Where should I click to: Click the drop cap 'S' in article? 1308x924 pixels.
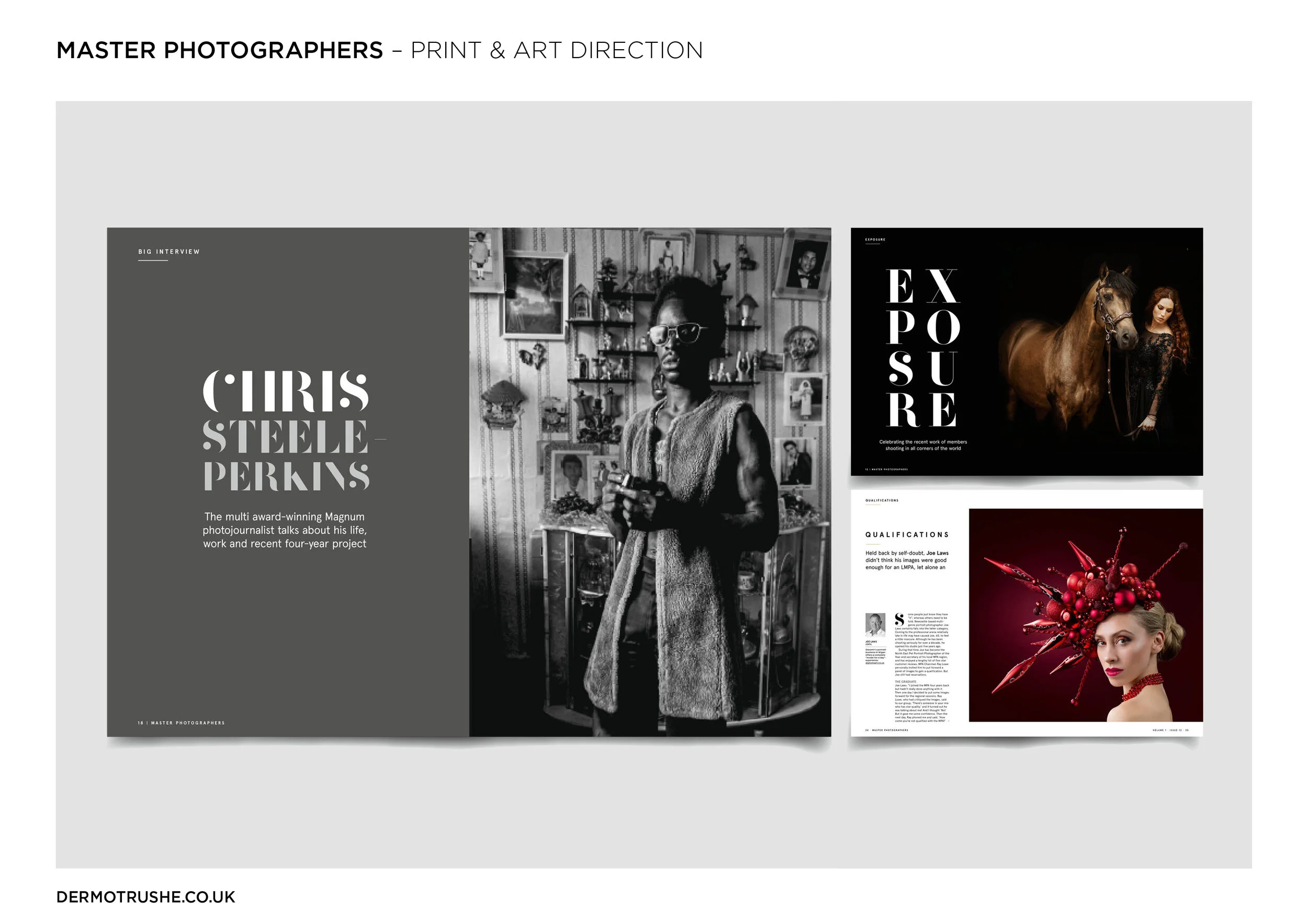(x=899, y=619)
